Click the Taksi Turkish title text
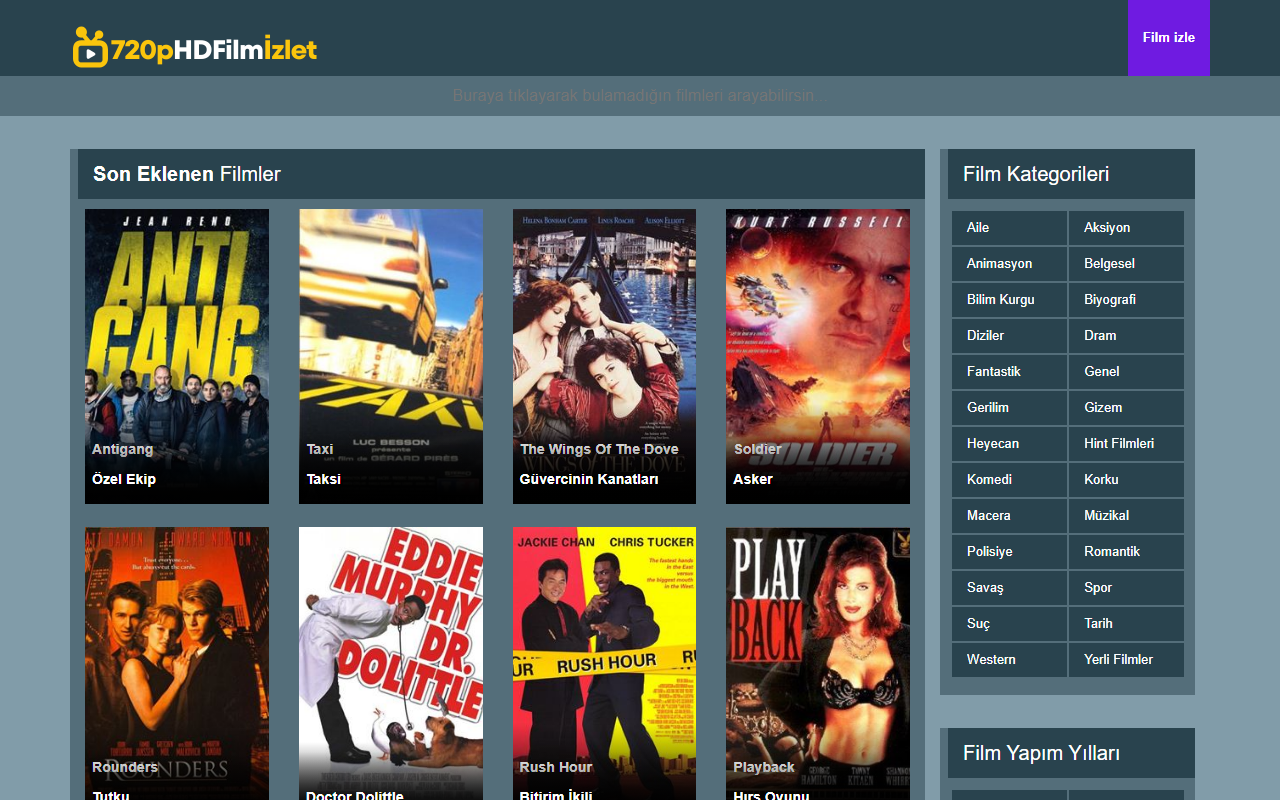The image size is (1280, 800). (324, 479)
